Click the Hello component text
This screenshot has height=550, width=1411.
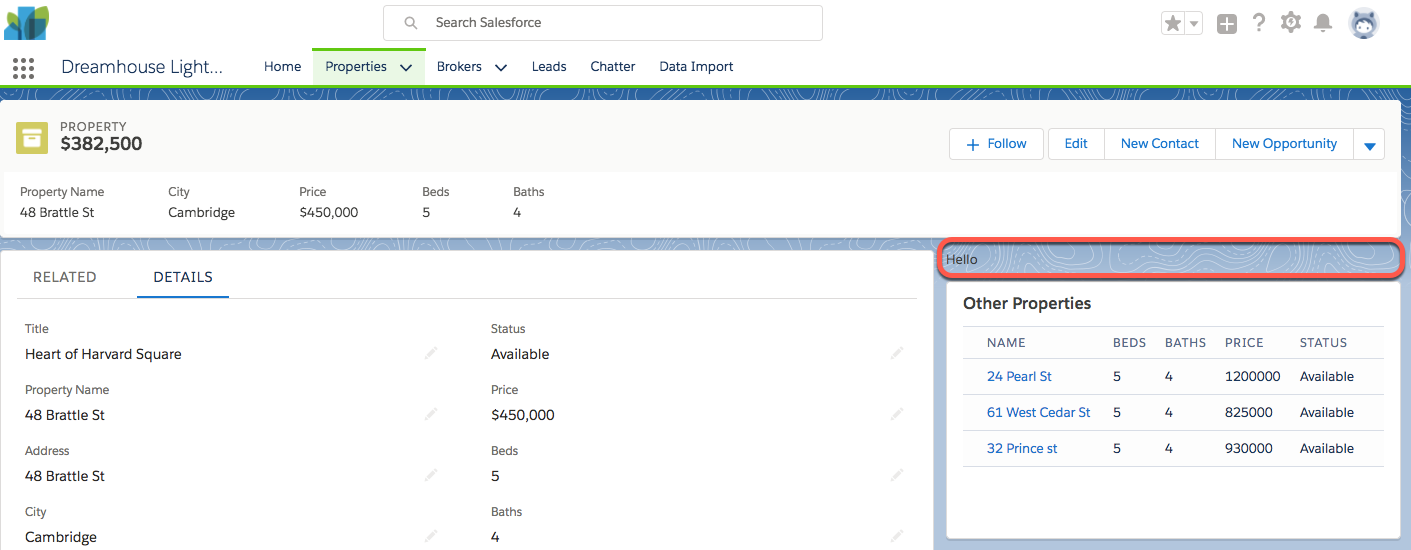(x=962, y=260)
